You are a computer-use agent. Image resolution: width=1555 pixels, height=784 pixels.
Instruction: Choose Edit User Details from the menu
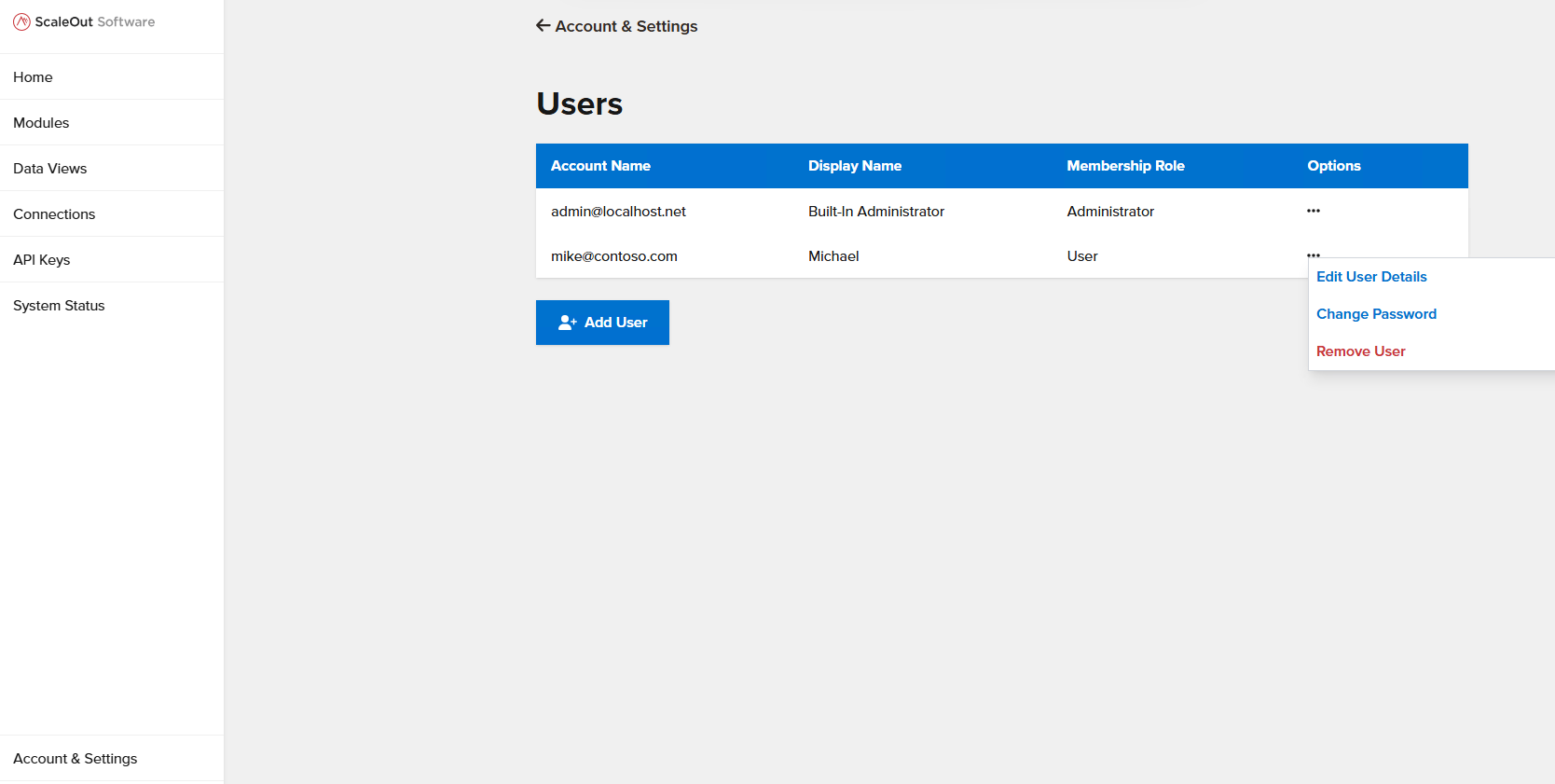pos(1371,277)
